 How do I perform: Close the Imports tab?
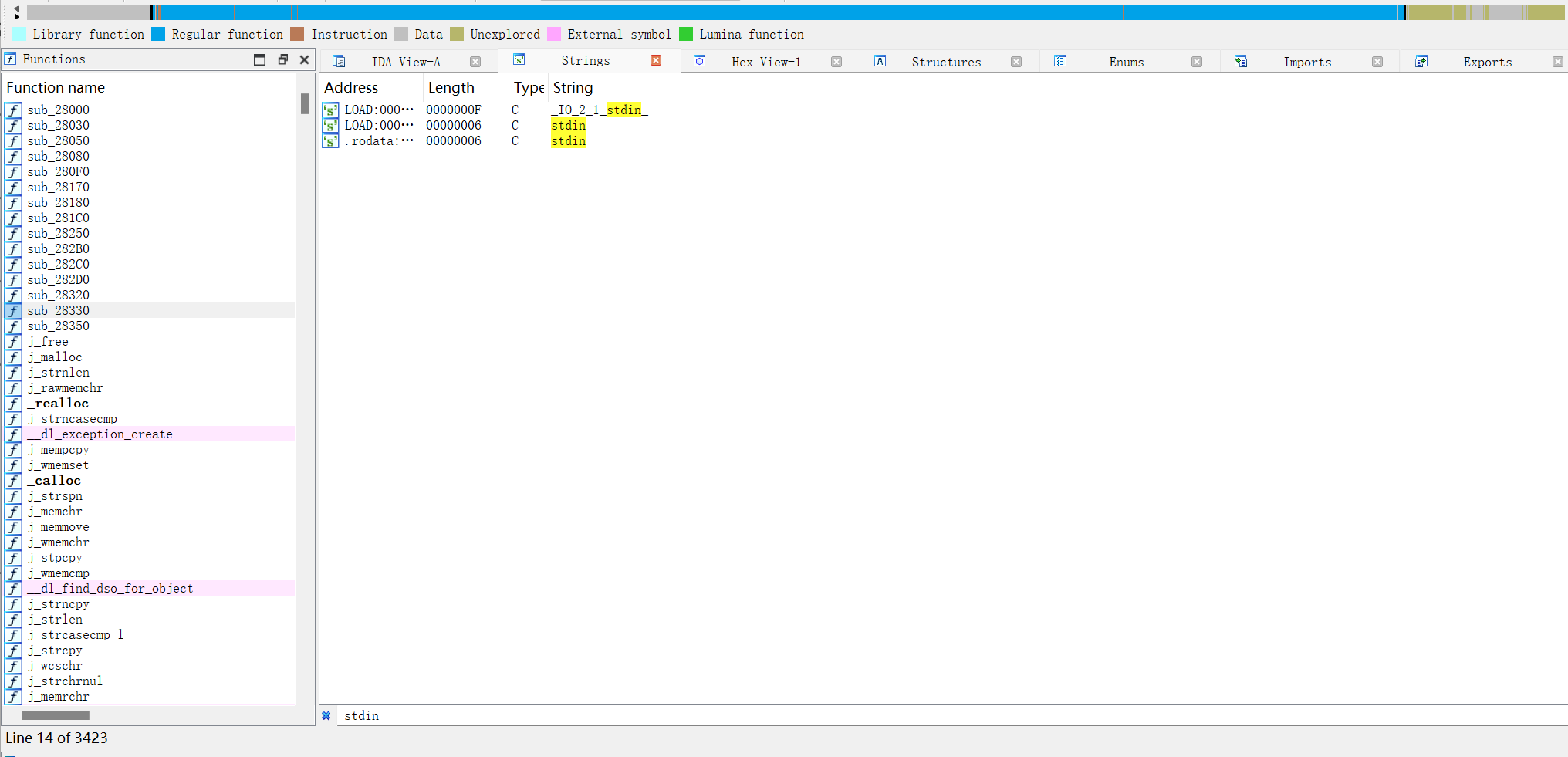(x=1377, y=62)
